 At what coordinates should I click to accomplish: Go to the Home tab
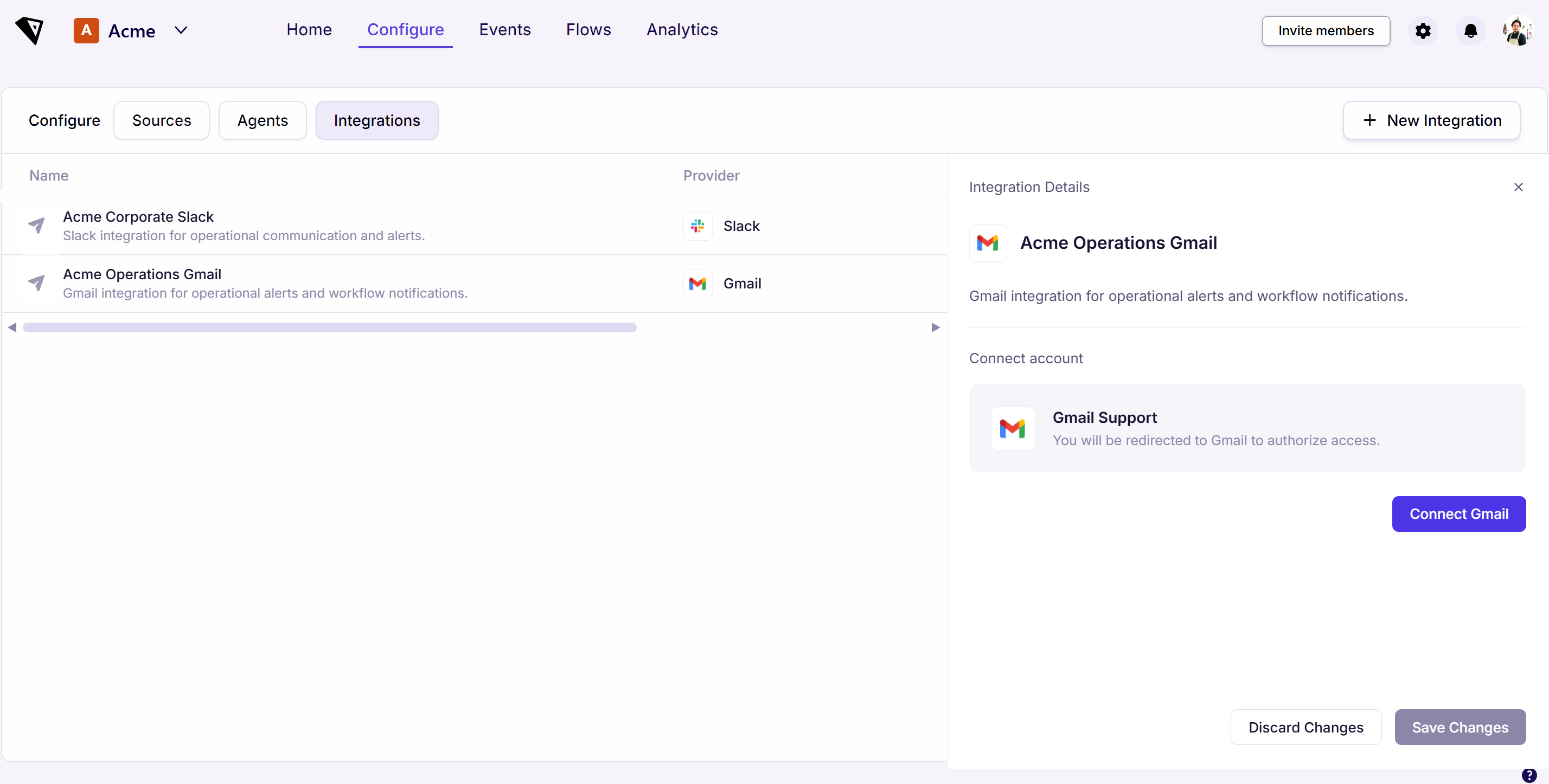pos(309,29)
